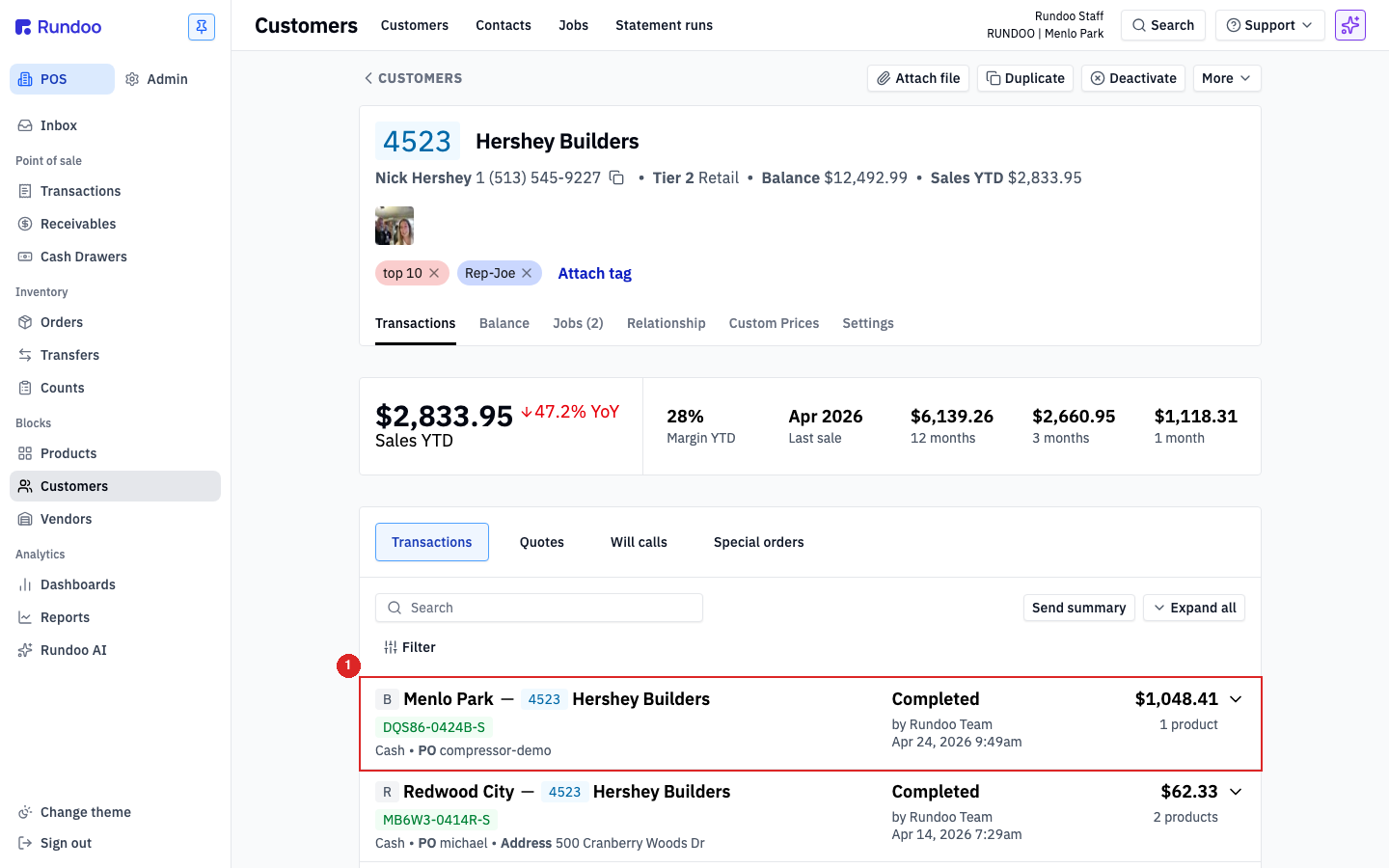Remove the Rep-Joe tag
The height and width of the screenshot is (868, 1389).
point(527,273)
